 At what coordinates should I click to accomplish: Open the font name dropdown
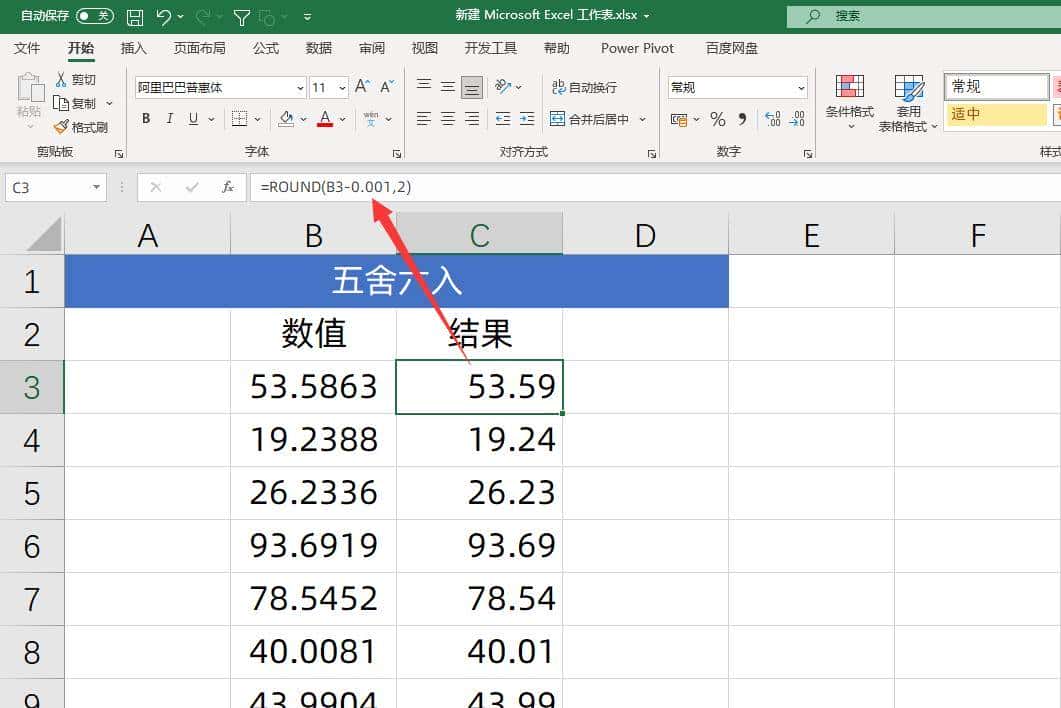[x=298, y=87]
